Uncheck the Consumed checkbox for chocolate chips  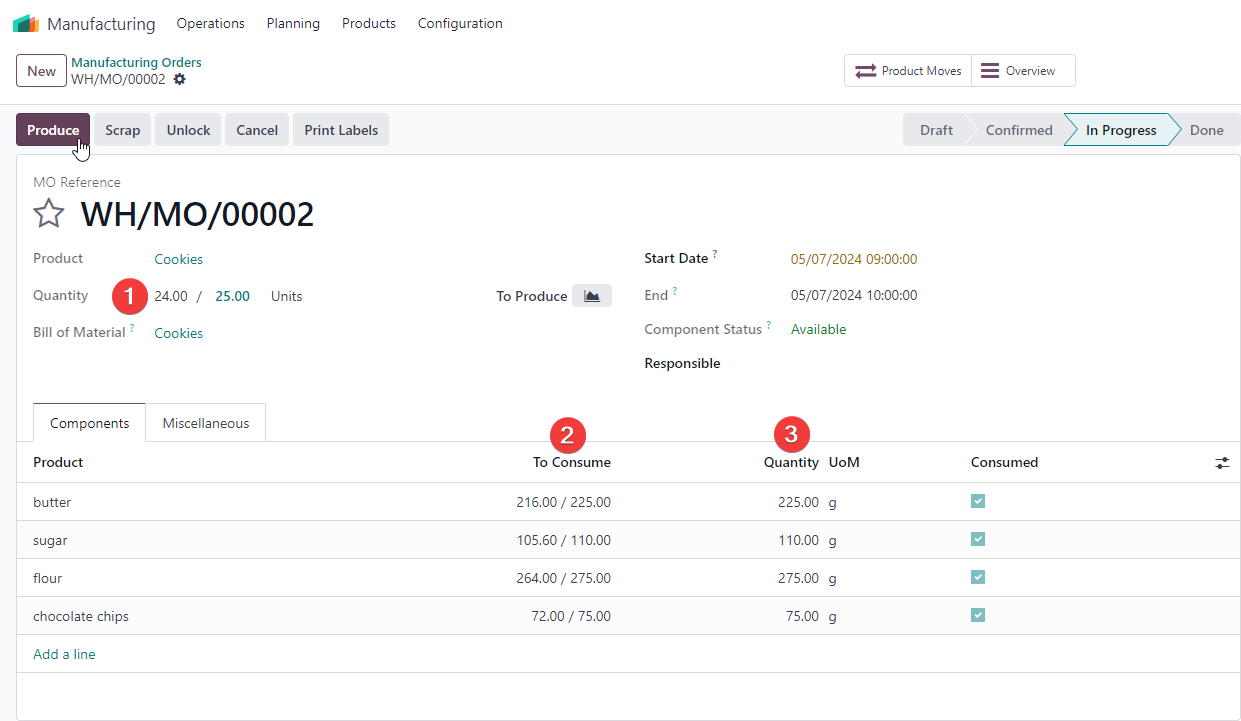coord(978,615)
